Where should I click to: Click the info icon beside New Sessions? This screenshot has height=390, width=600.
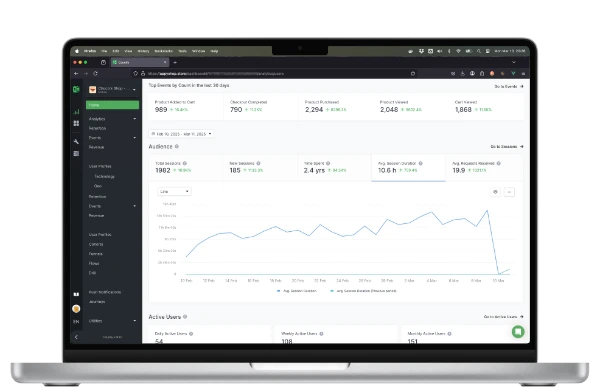(x=258, y=163)
